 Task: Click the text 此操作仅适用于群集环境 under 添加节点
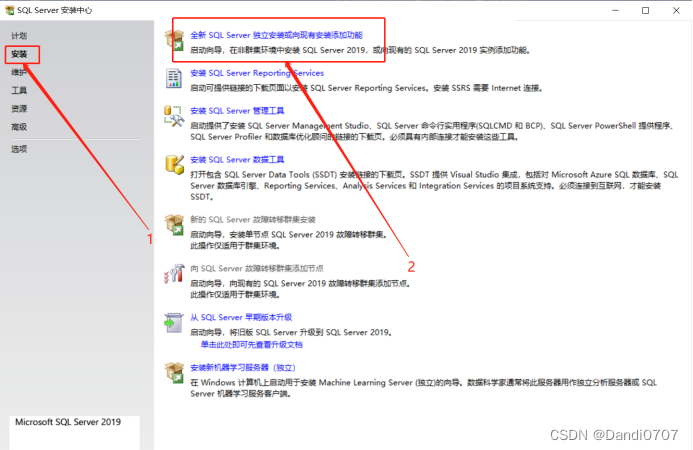[235, 295]
